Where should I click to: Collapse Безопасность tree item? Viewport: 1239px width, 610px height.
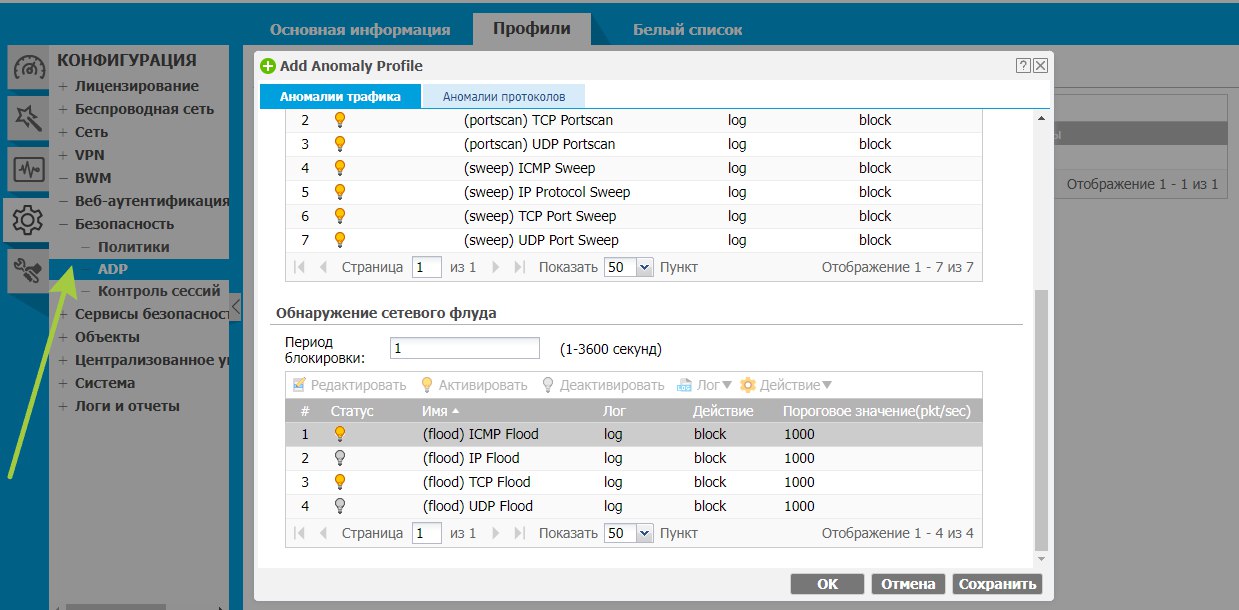pyautogui.click(x=63, y=224)
